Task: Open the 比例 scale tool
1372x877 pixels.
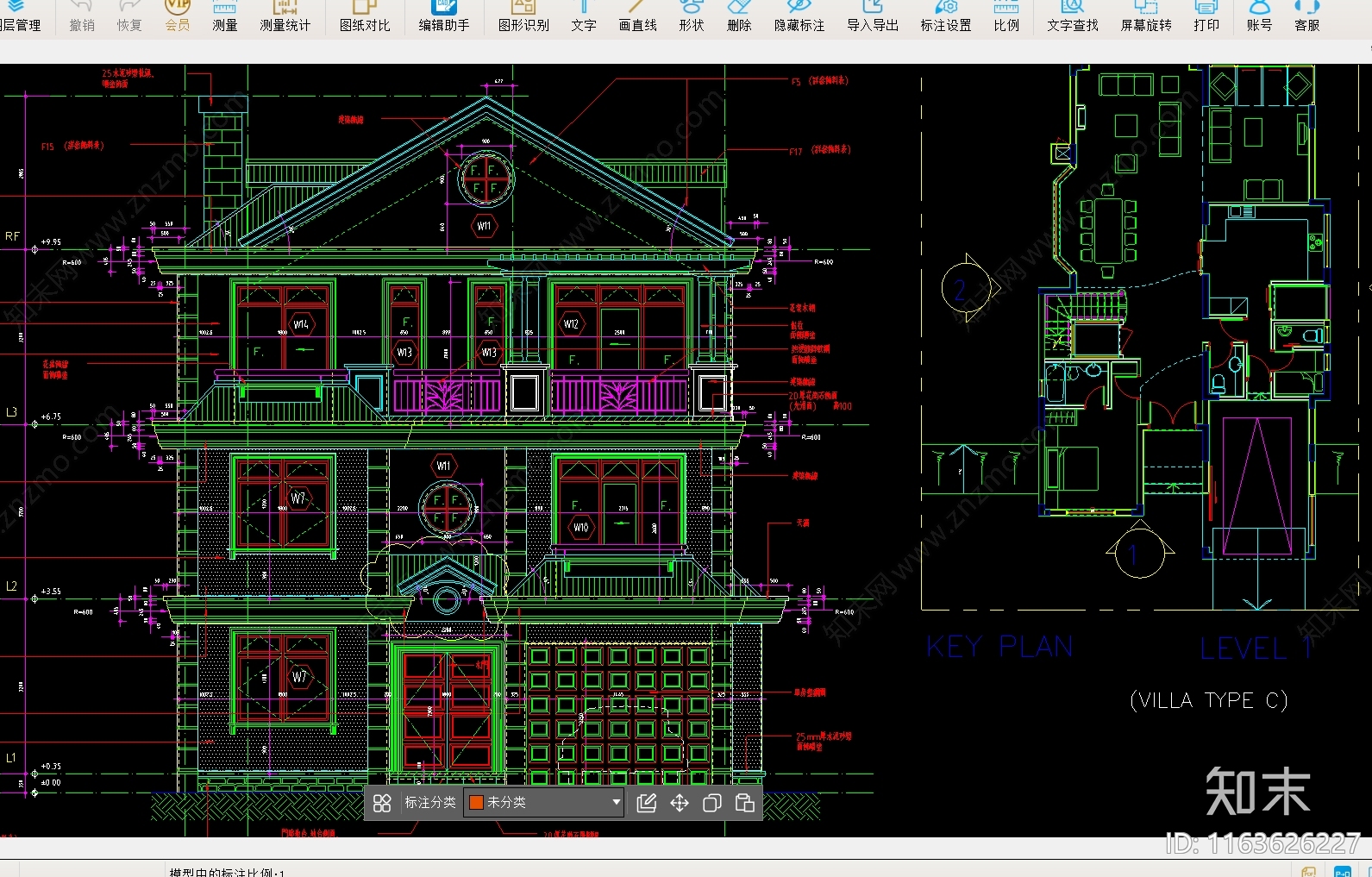Action: 1006,17
